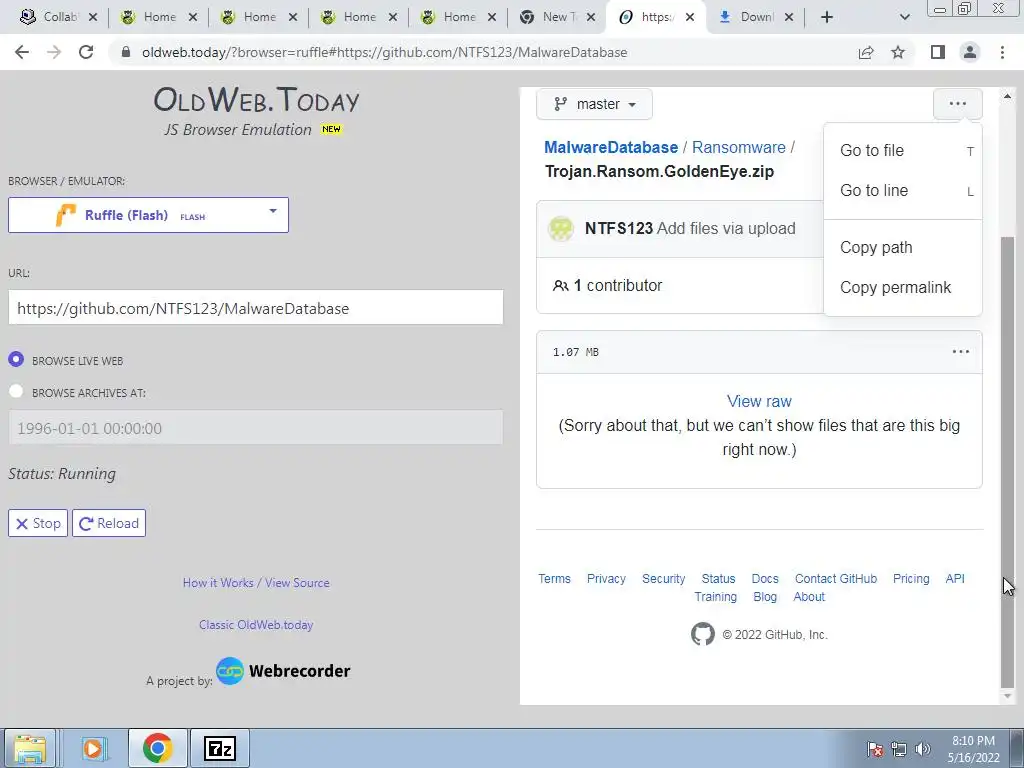Click GitHub octocat logo in footer
The image size is (1024, 768).
point(703,634)
